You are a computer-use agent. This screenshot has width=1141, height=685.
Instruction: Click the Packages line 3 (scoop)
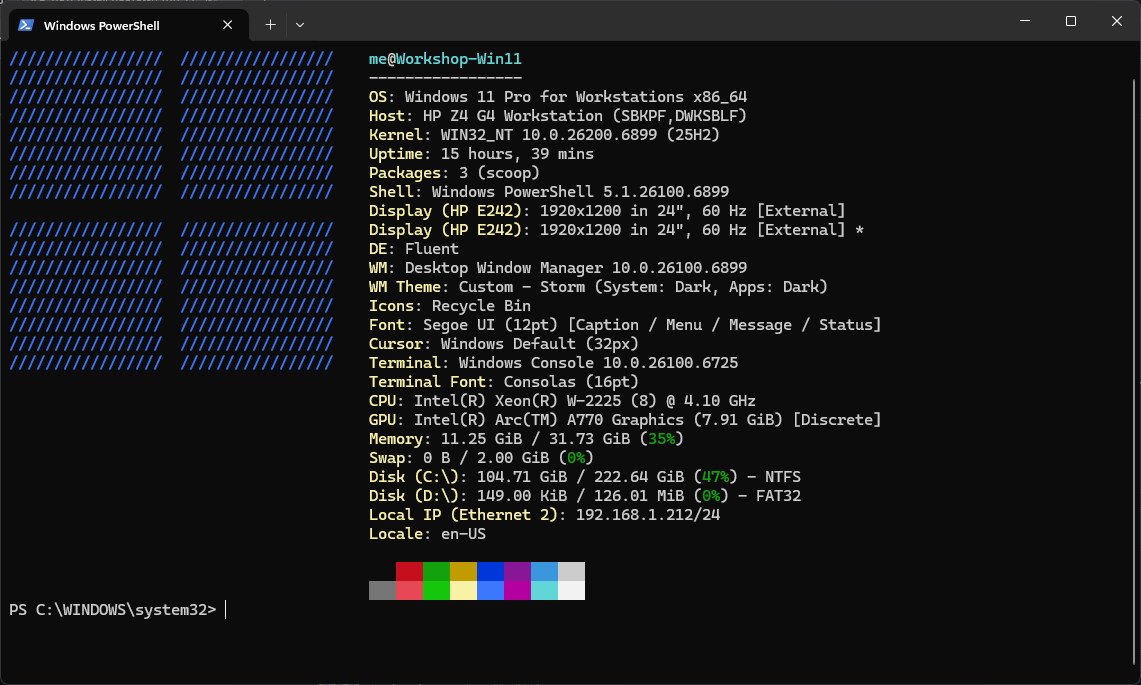point(454,173)
